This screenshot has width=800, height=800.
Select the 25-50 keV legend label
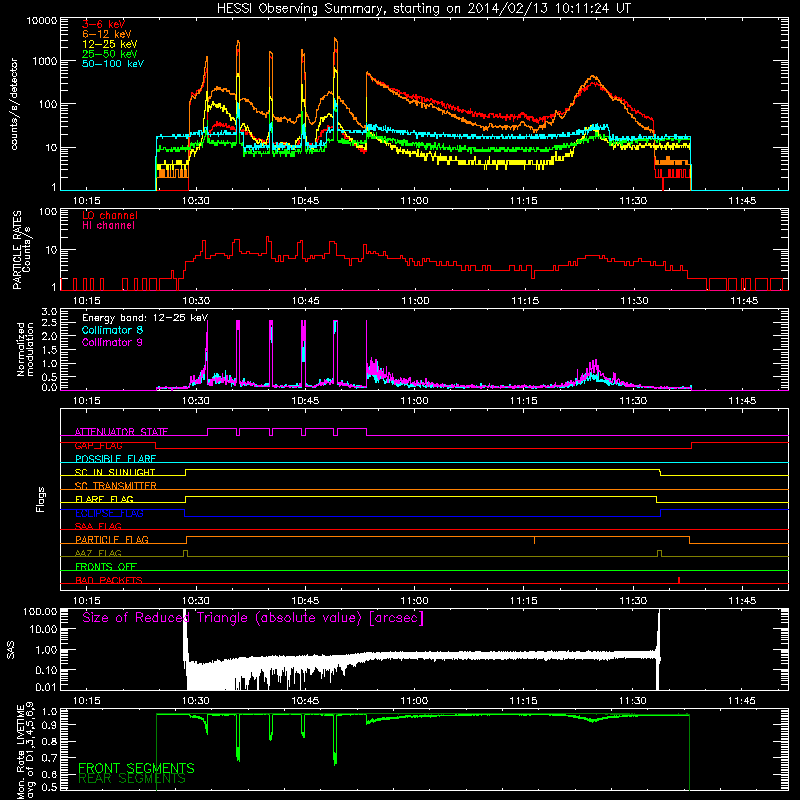[110, 54]
